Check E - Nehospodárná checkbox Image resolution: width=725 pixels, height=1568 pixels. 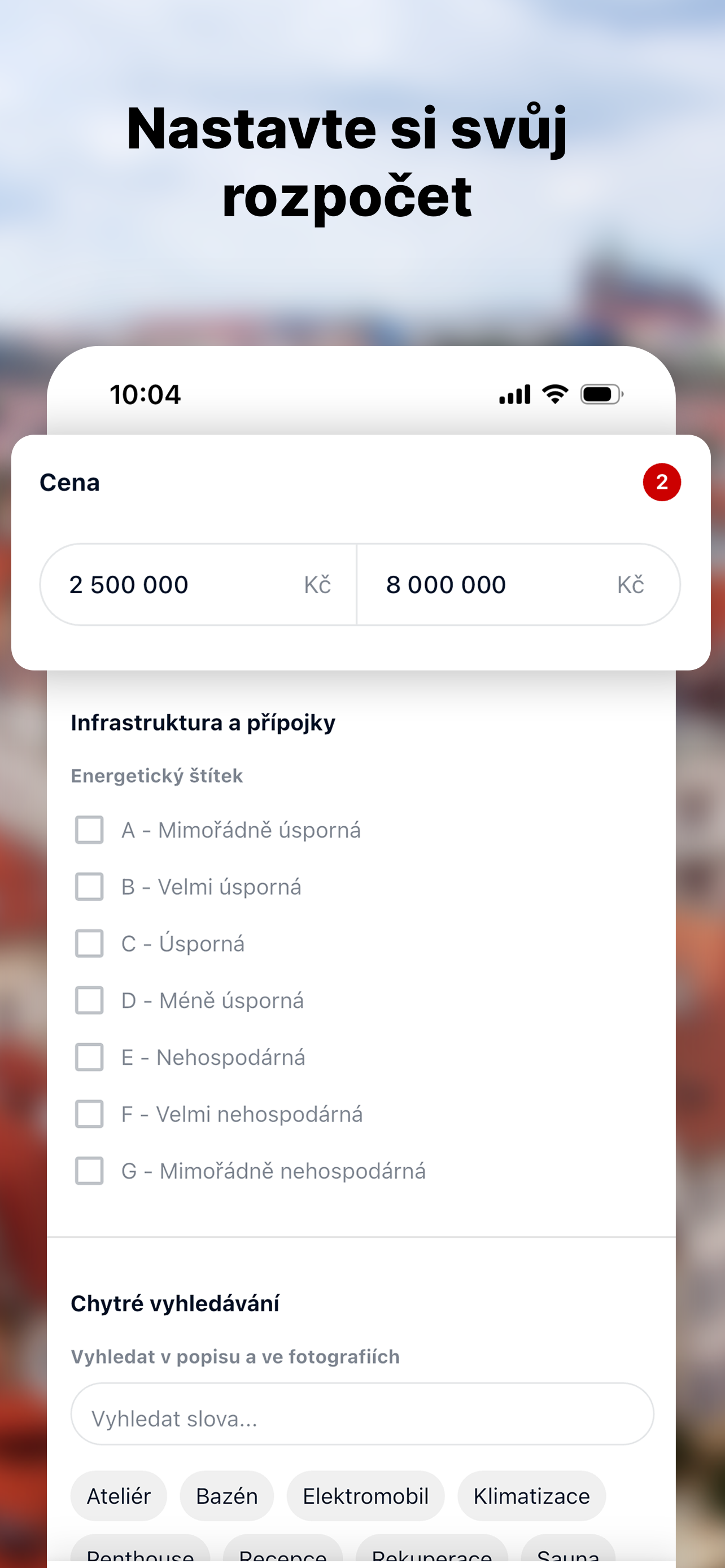coord(89,1057)
